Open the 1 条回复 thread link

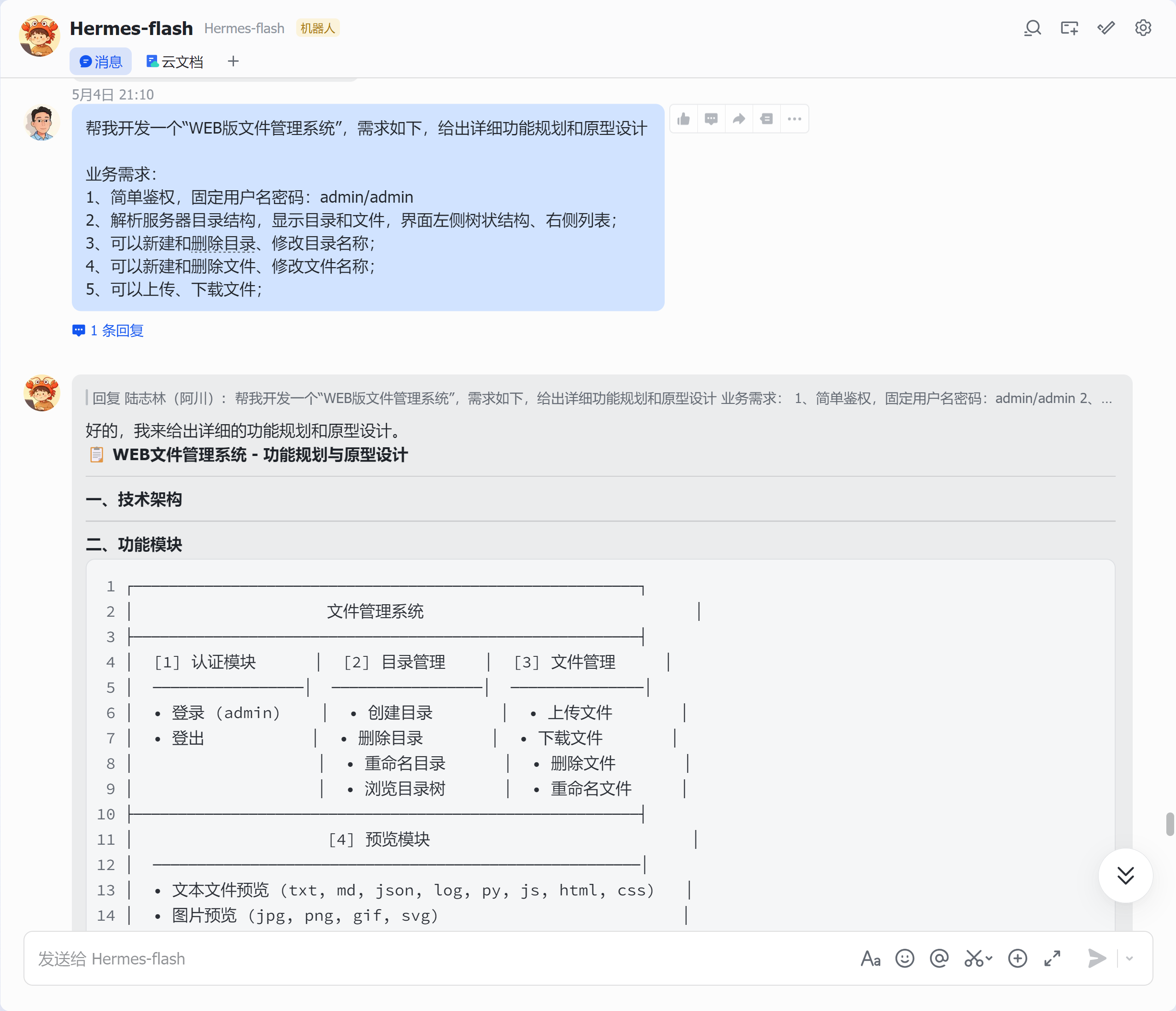coord(108,330)
